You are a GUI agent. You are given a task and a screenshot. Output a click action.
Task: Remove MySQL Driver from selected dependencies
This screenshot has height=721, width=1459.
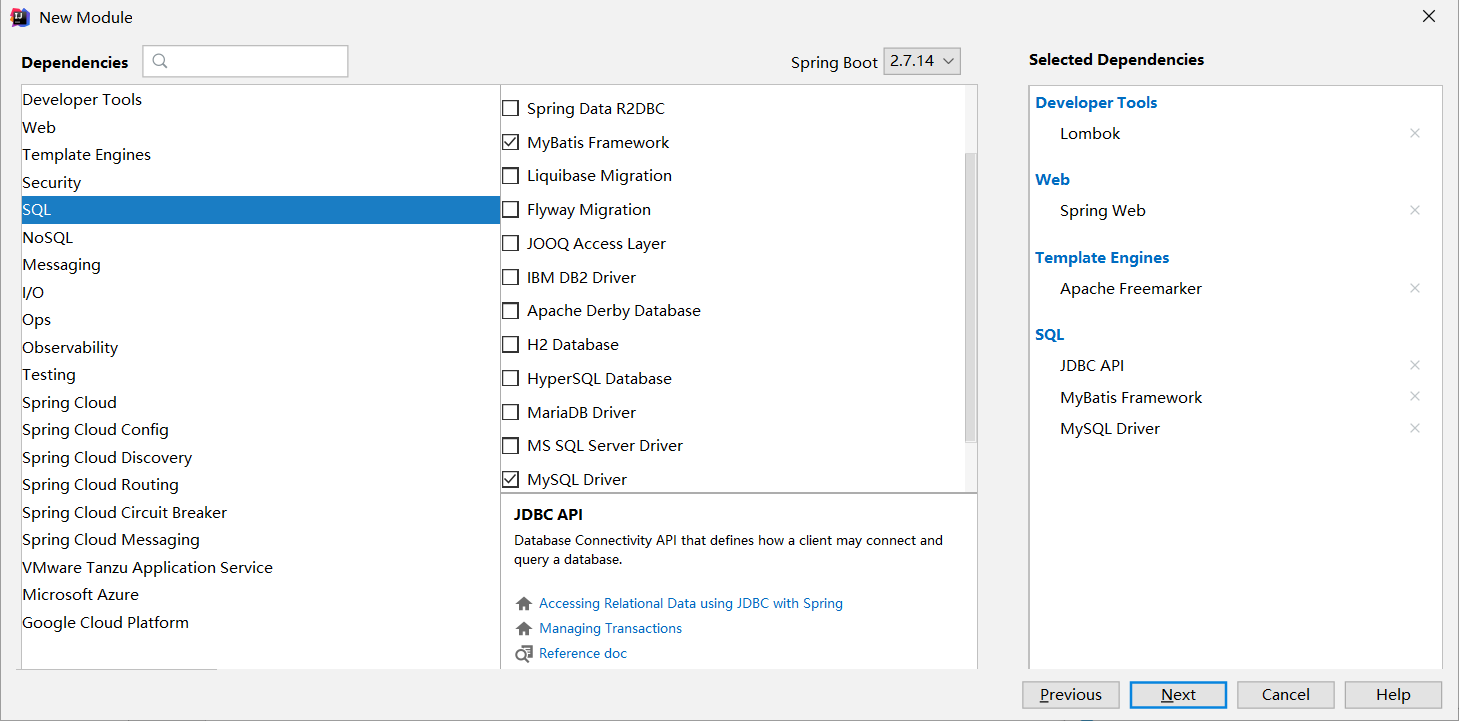[1414, 428]
